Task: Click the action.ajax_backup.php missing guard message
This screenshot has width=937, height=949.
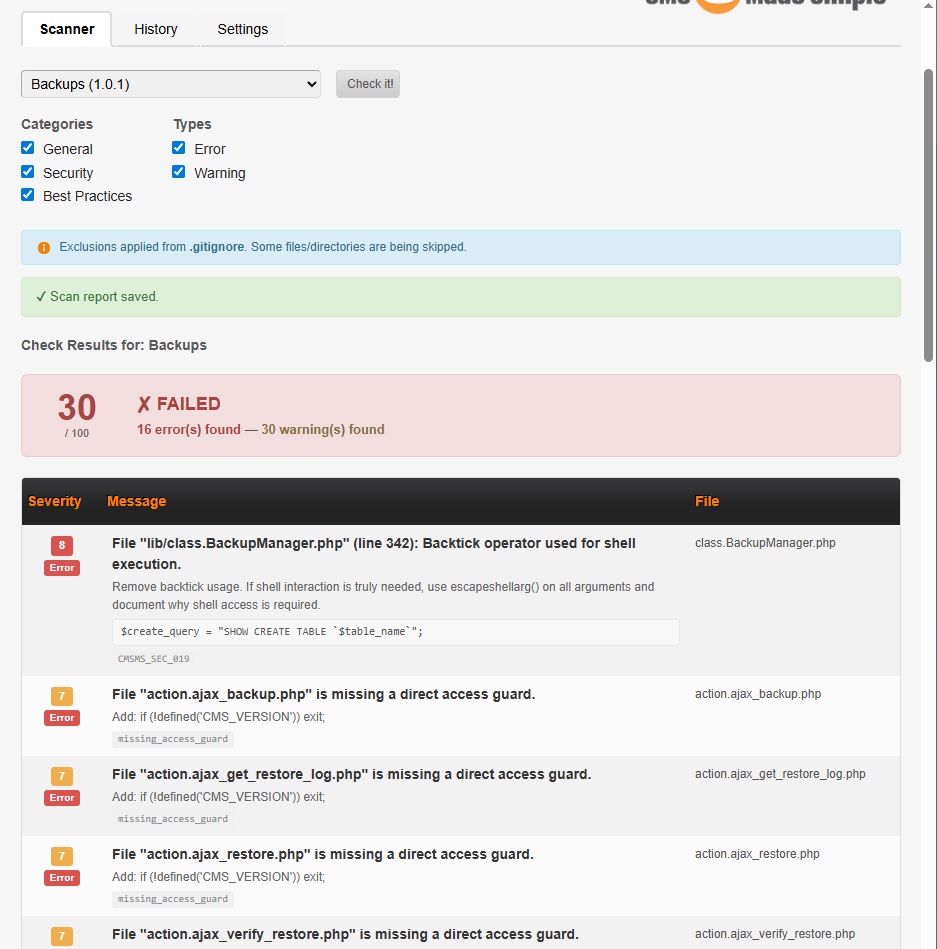Action: (323, 694)
